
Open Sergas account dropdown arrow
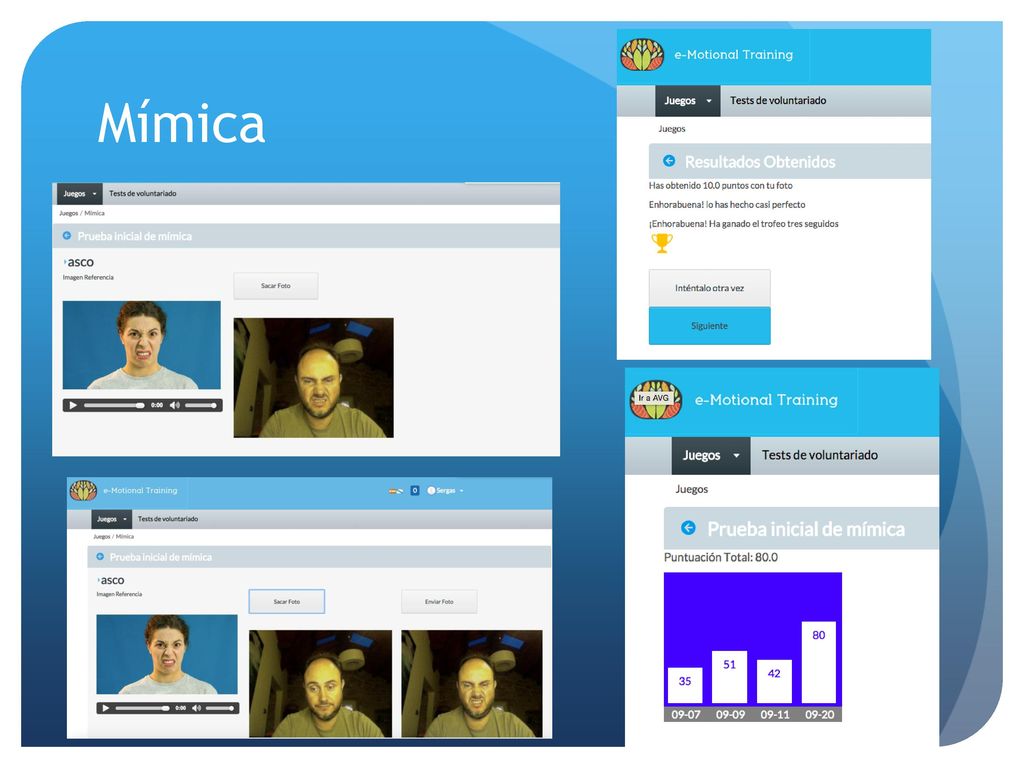pos(462,490)
